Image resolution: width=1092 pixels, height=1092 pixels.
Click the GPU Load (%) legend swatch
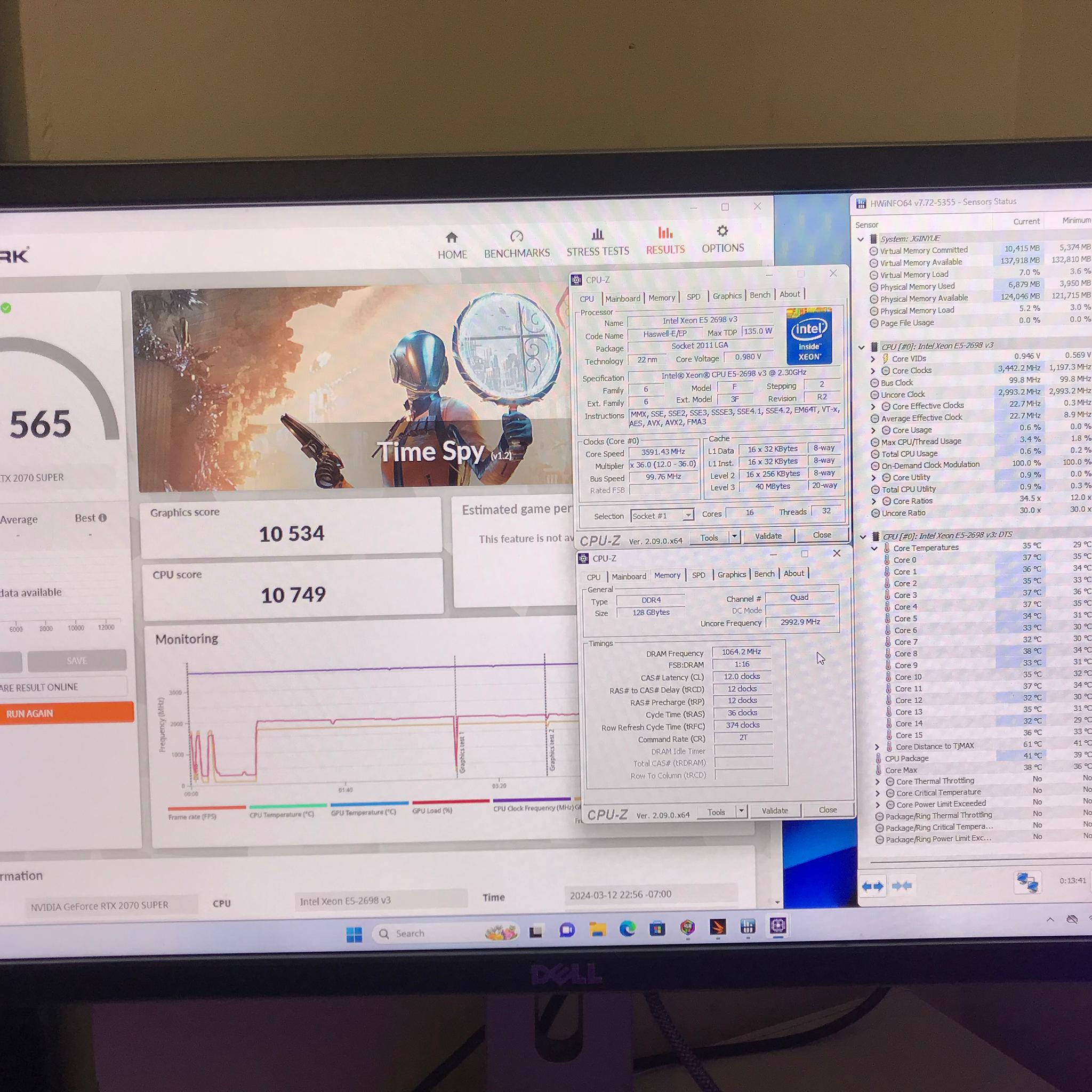click(451, 801)
